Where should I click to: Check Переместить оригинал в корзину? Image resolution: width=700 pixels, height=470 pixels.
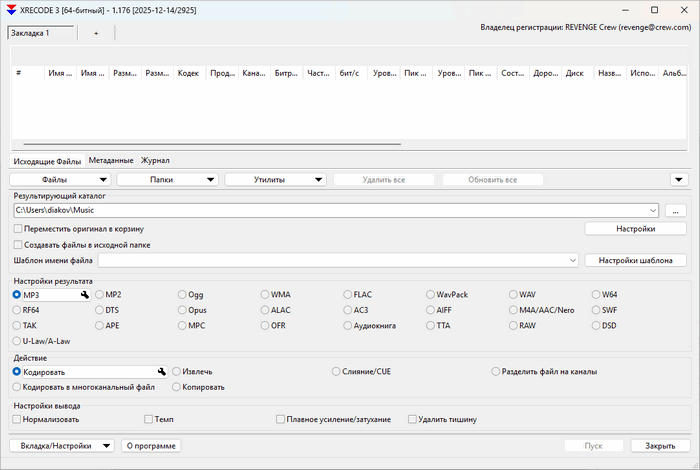pos(17,229)
